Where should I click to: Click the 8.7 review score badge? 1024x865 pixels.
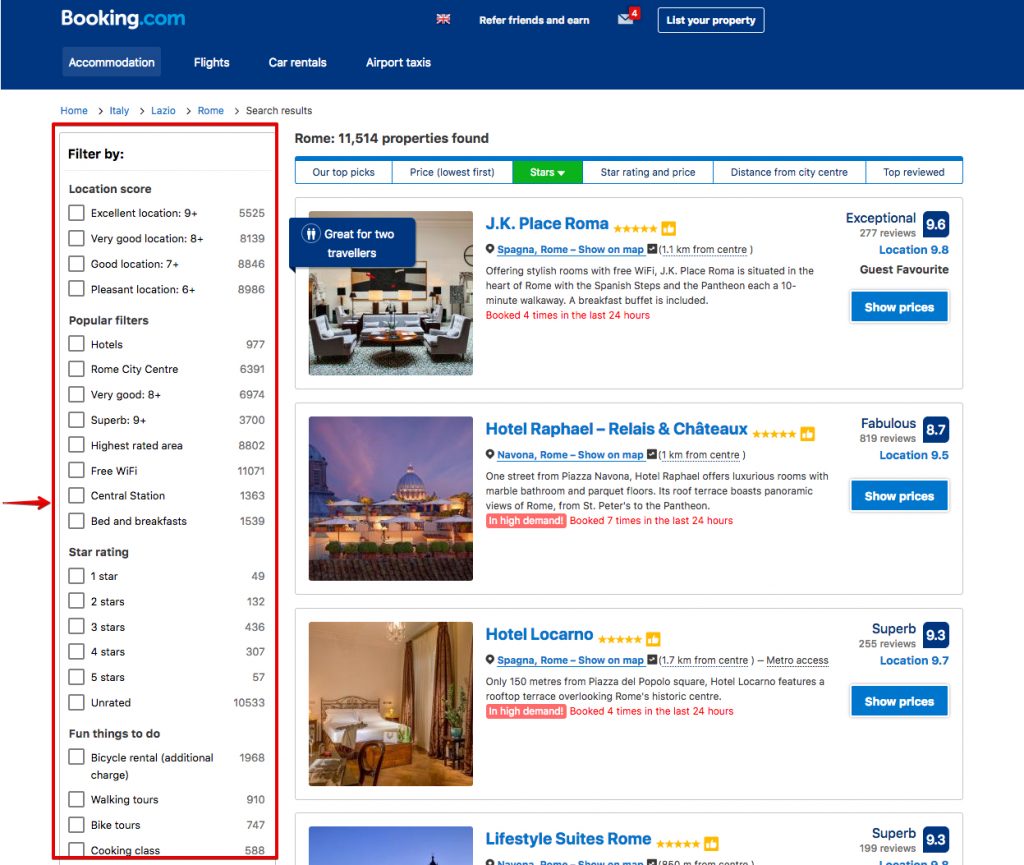[936, 430]
